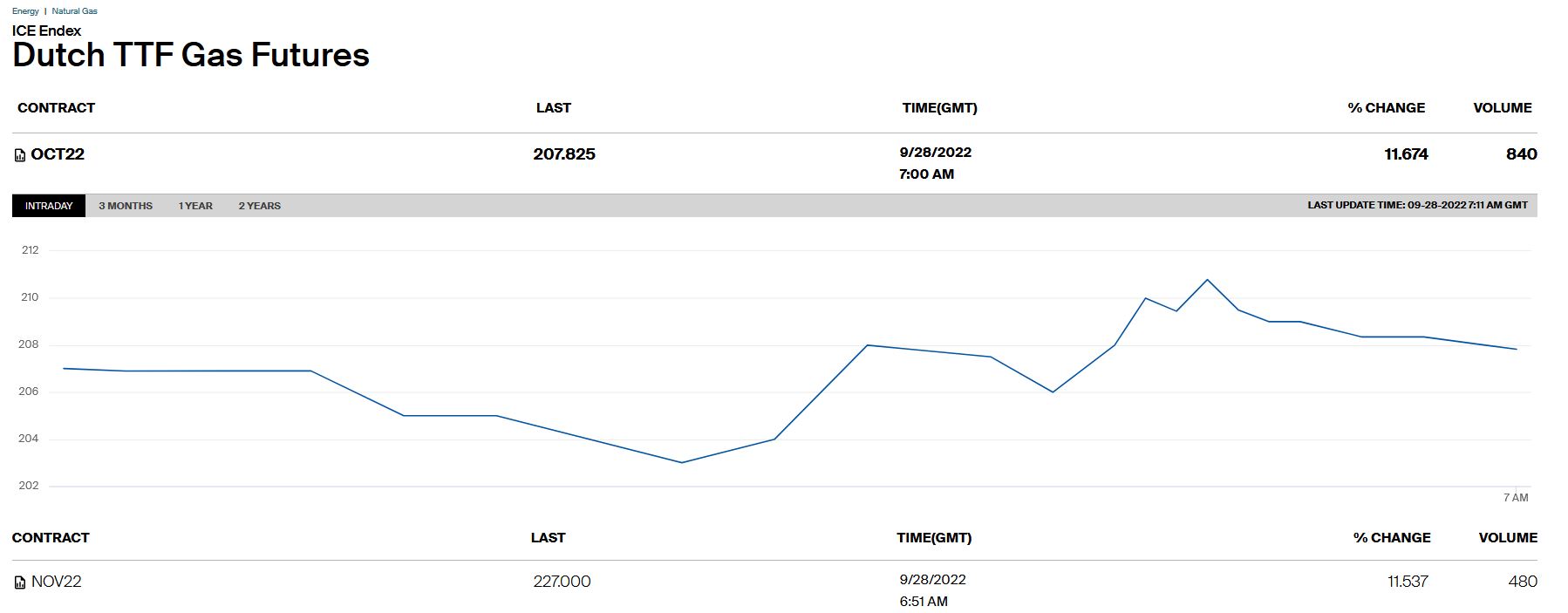The height and width of the screenshot is (613, 1568).
Task: Click the NOV22 volume value 480
Action: pos(1523,582)
